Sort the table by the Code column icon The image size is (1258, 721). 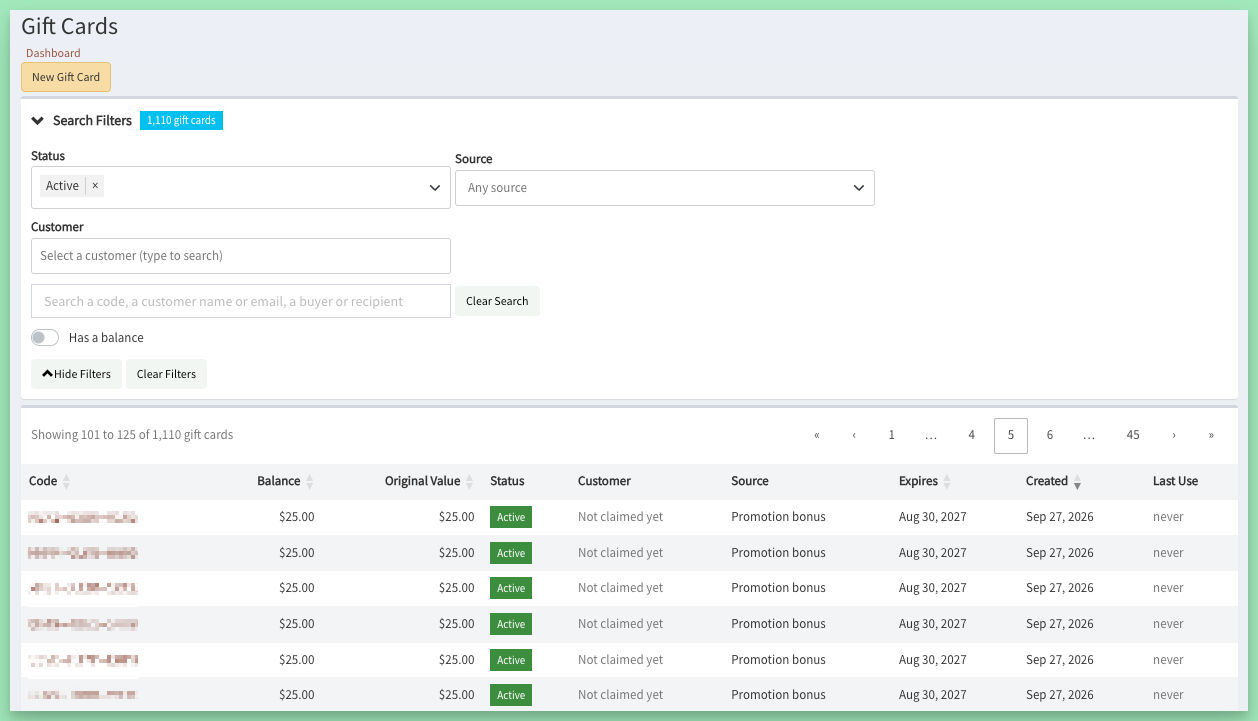tap(66, 482)
